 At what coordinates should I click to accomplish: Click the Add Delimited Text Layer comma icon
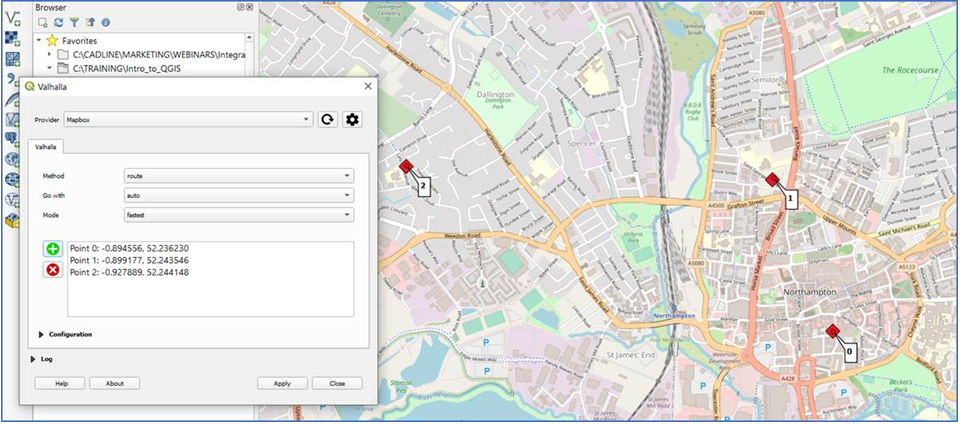[12, 78]
